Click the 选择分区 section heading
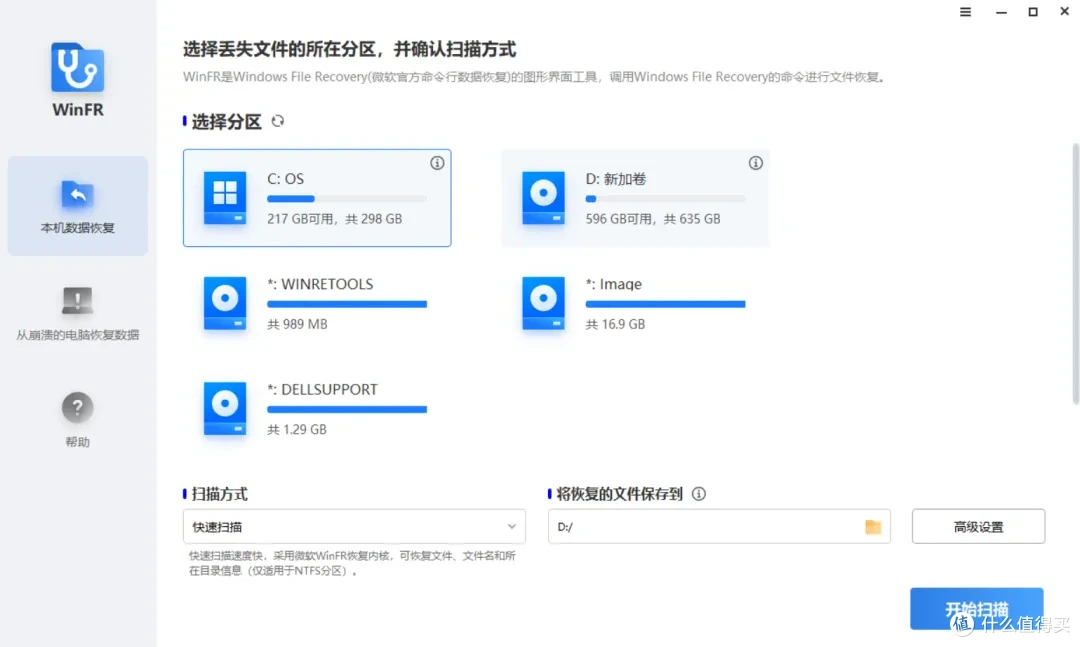 click(x=227, y=122)
